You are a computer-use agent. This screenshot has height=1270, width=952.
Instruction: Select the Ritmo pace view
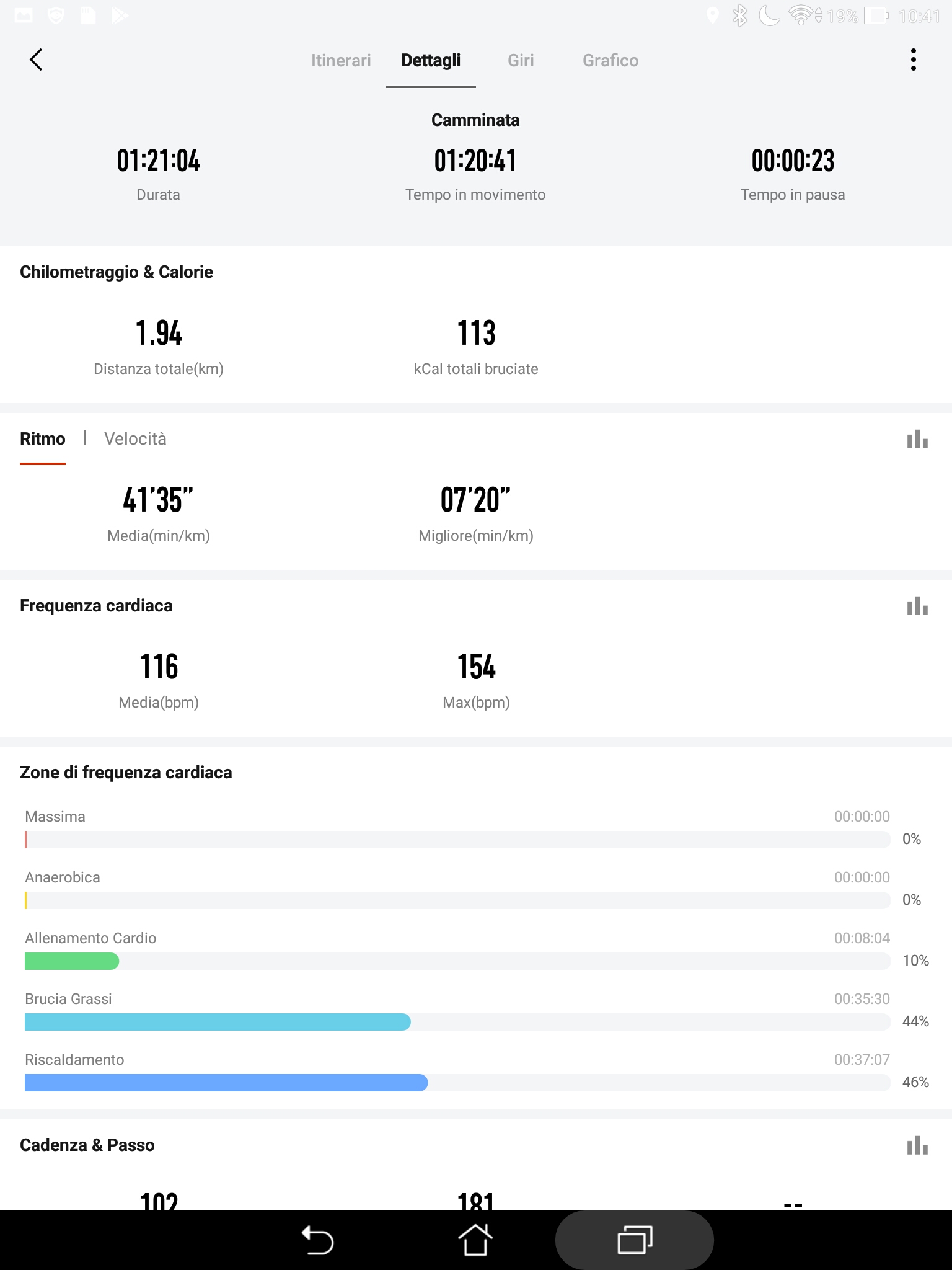coord(42,439)
